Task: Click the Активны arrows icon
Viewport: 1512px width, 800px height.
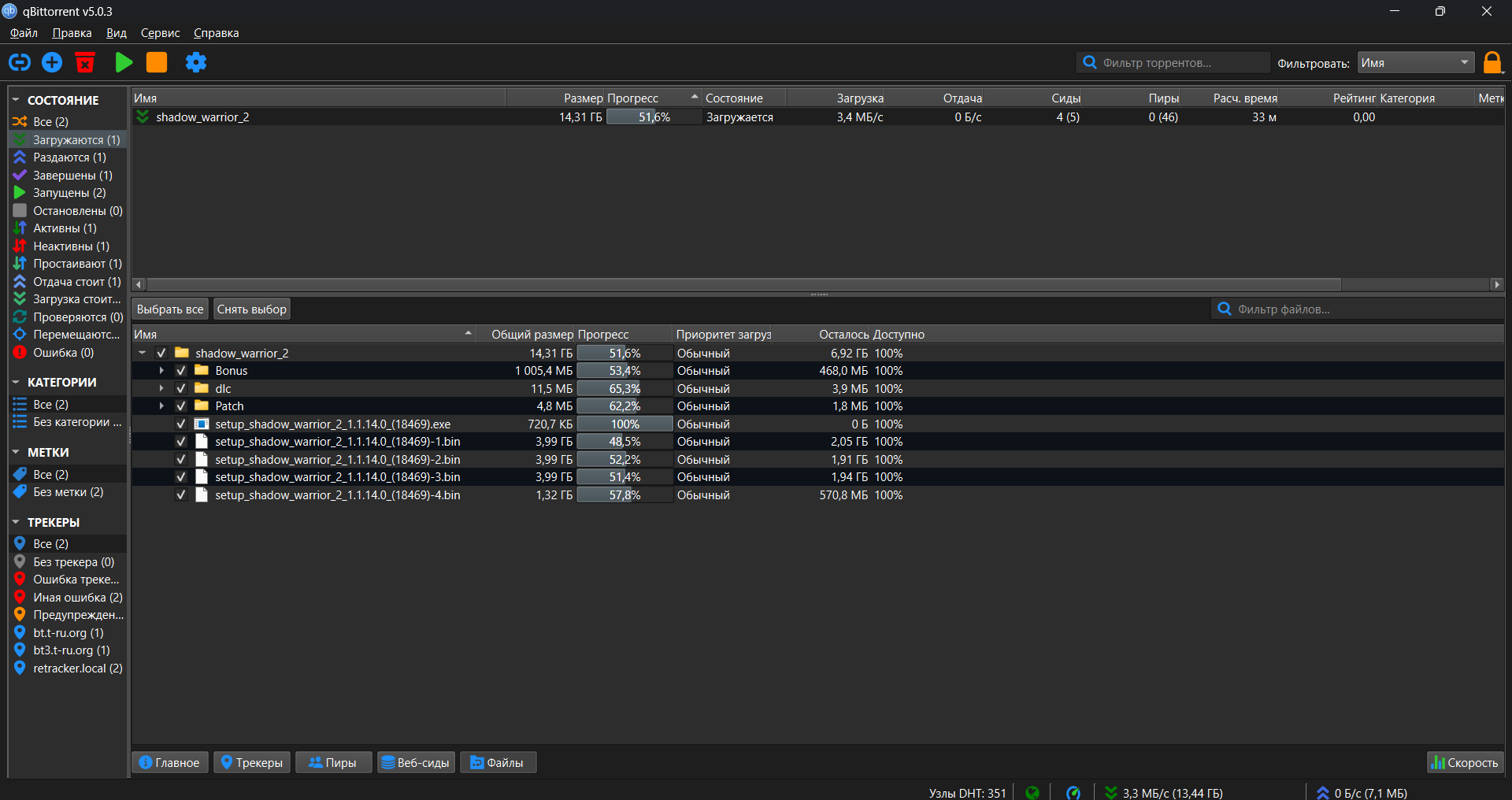Action: (x=20, y=228)
